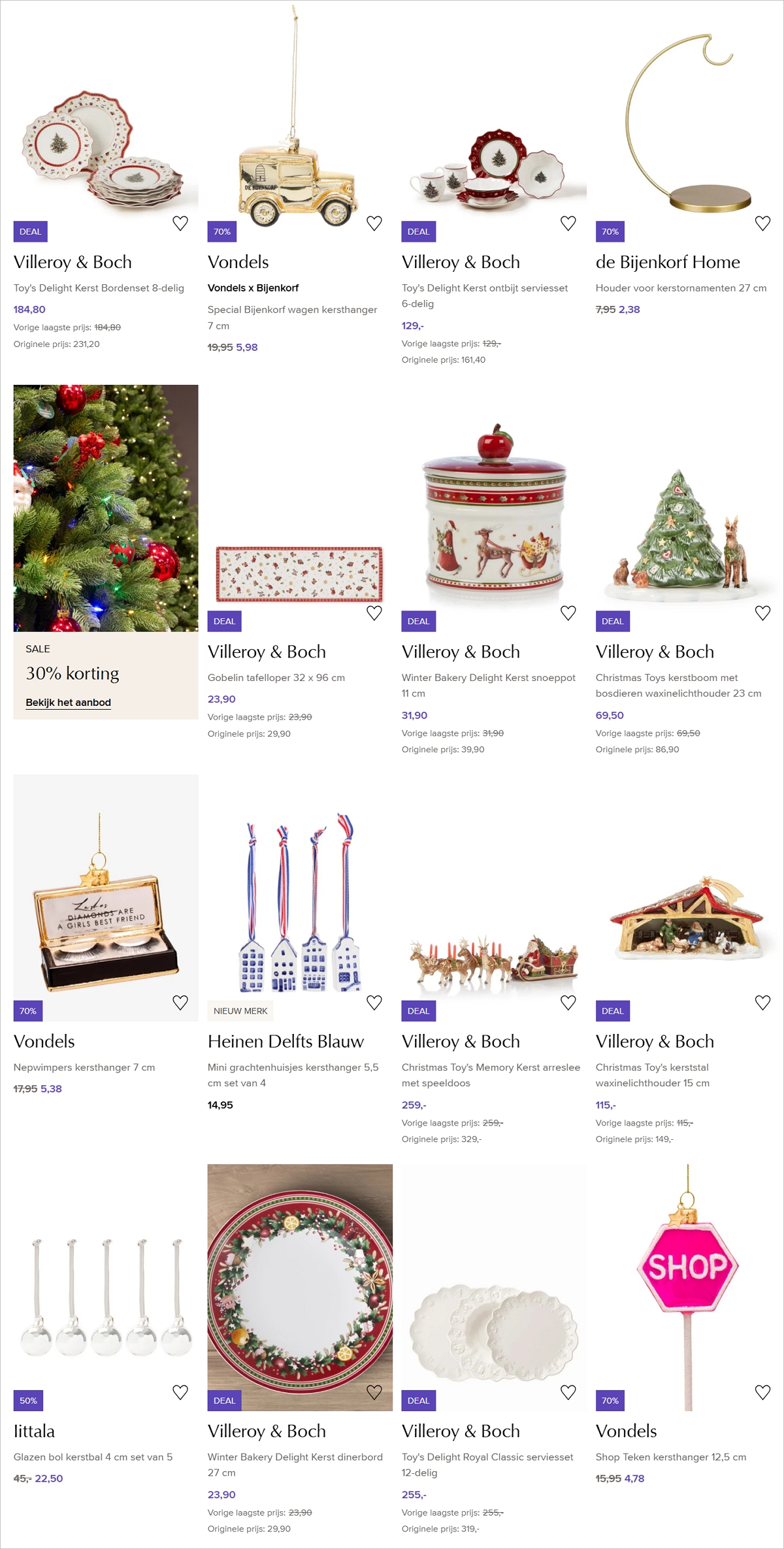The image size is (784, 1549).
Task: Heart the Mini grachtenhuisjes kersthanger set
Action: click(x=374, y=1003)
